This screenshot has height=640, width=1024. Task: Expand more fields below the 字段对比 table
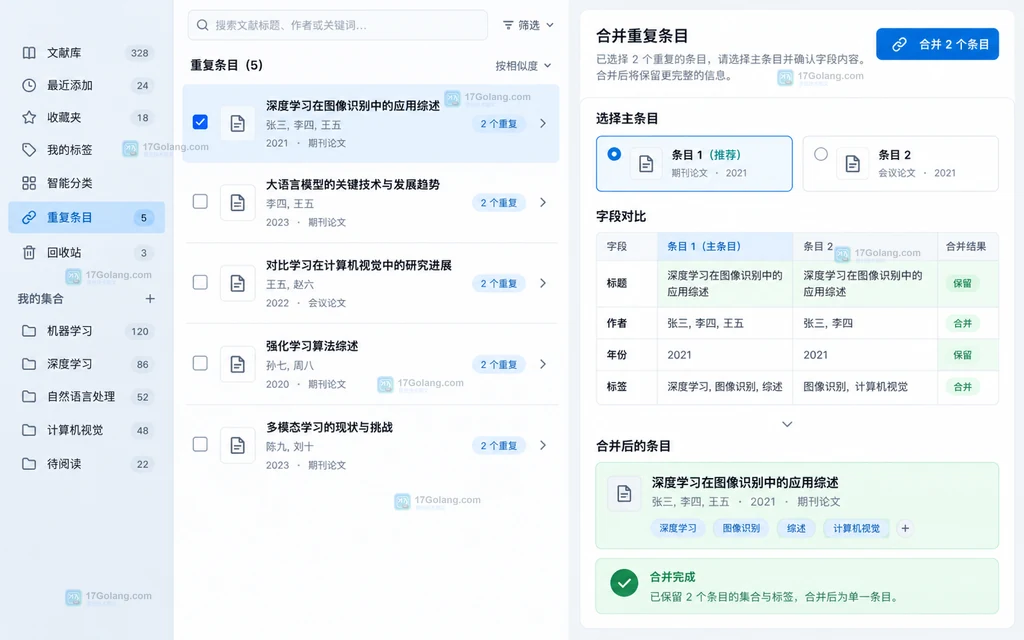tap(788, 424)
